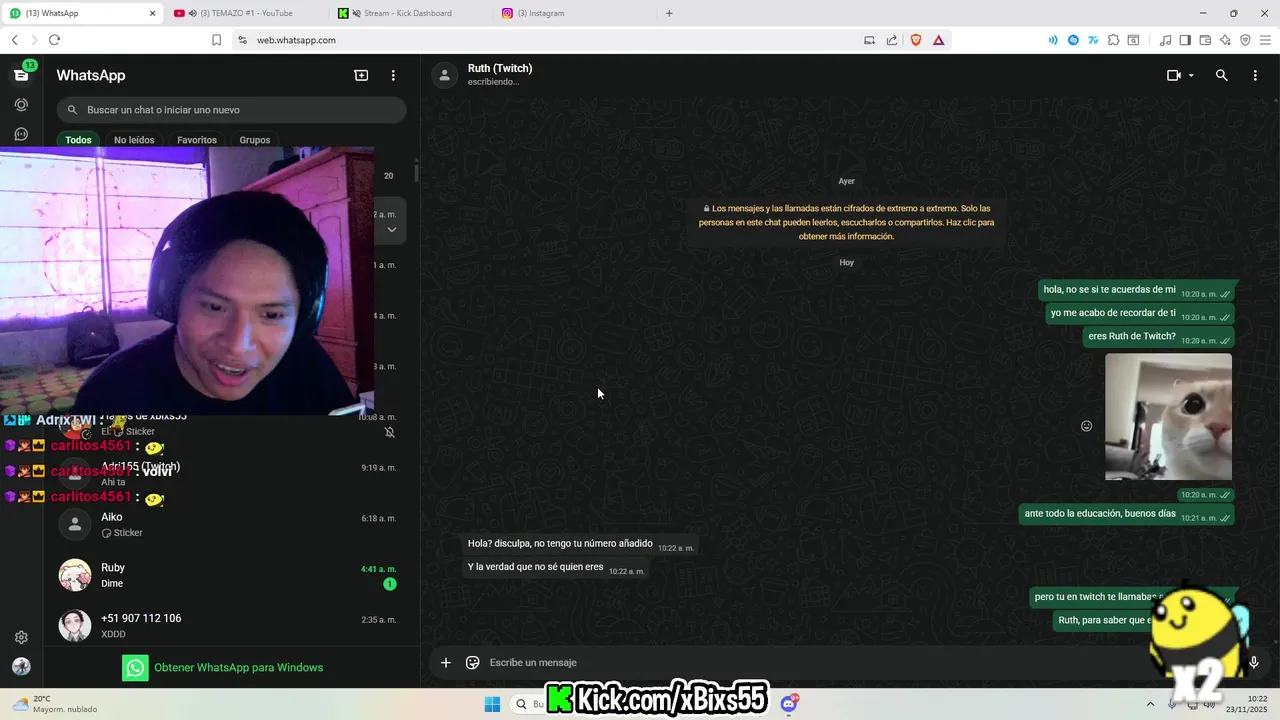Open the media control music note icon
The height and width of the screenshot is (720, 1280).
pos(1165,40)
